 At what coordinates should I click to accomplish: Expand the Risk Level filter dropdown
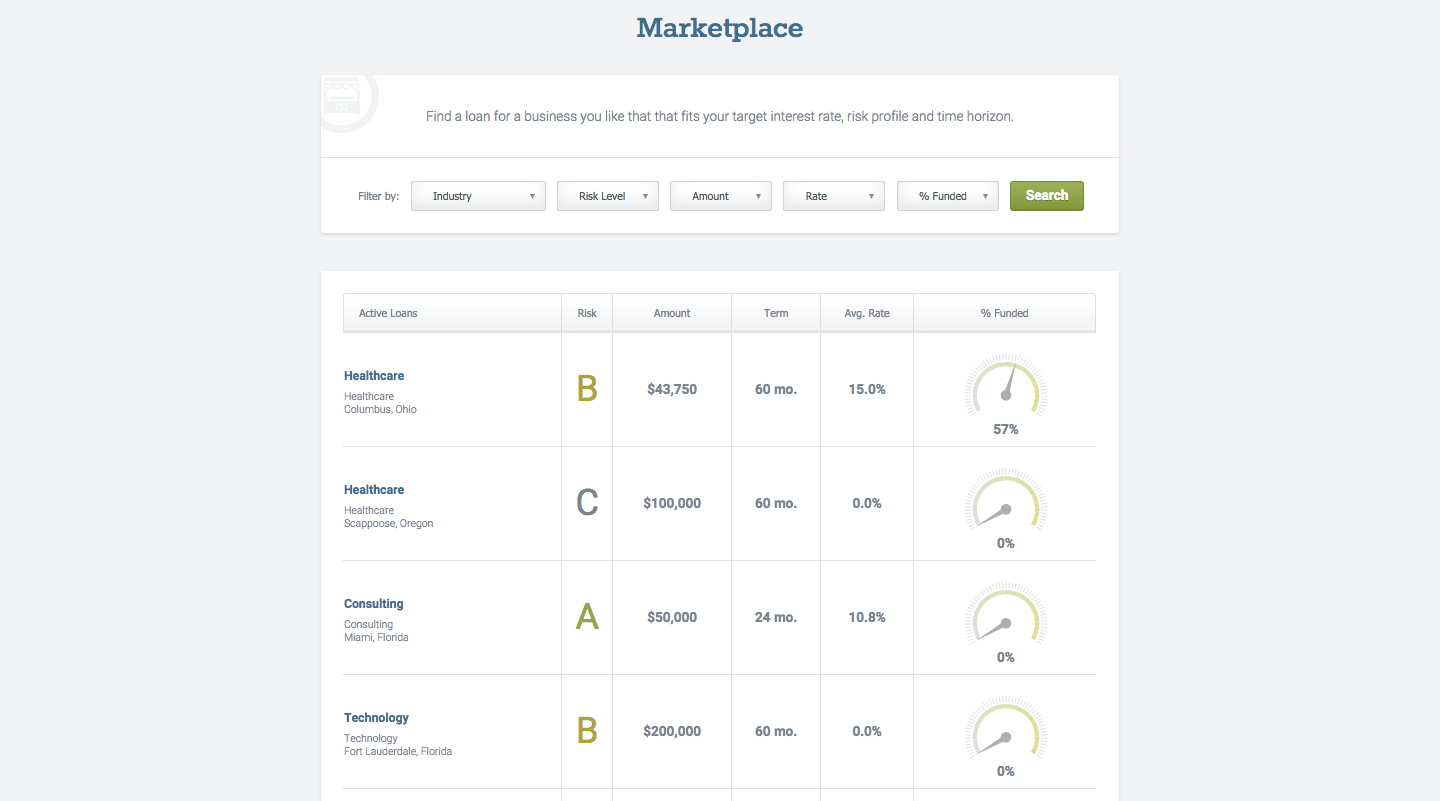coord(607,196)
